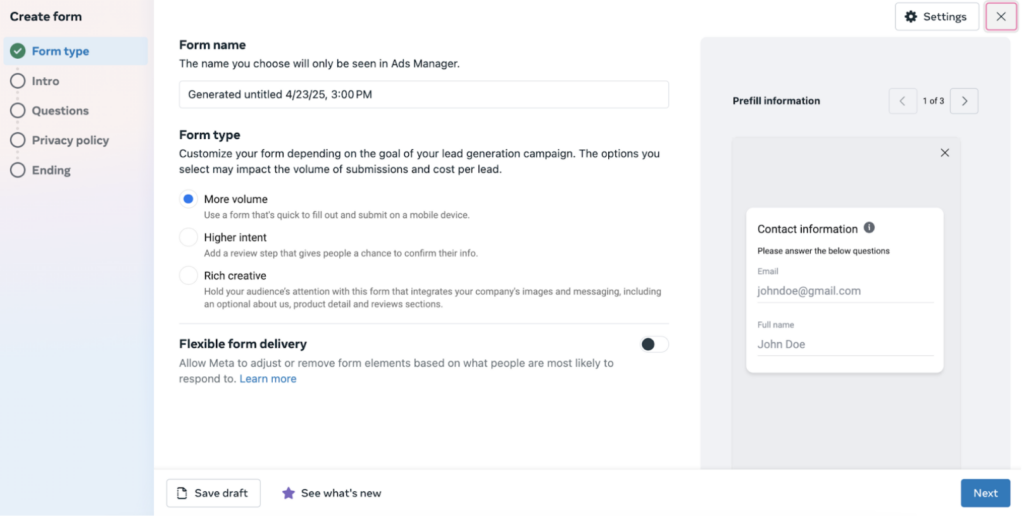This screenshot has height=516, width=1024.
Task: Click the Intro step circle icon
Action: (x=18, y=81)
